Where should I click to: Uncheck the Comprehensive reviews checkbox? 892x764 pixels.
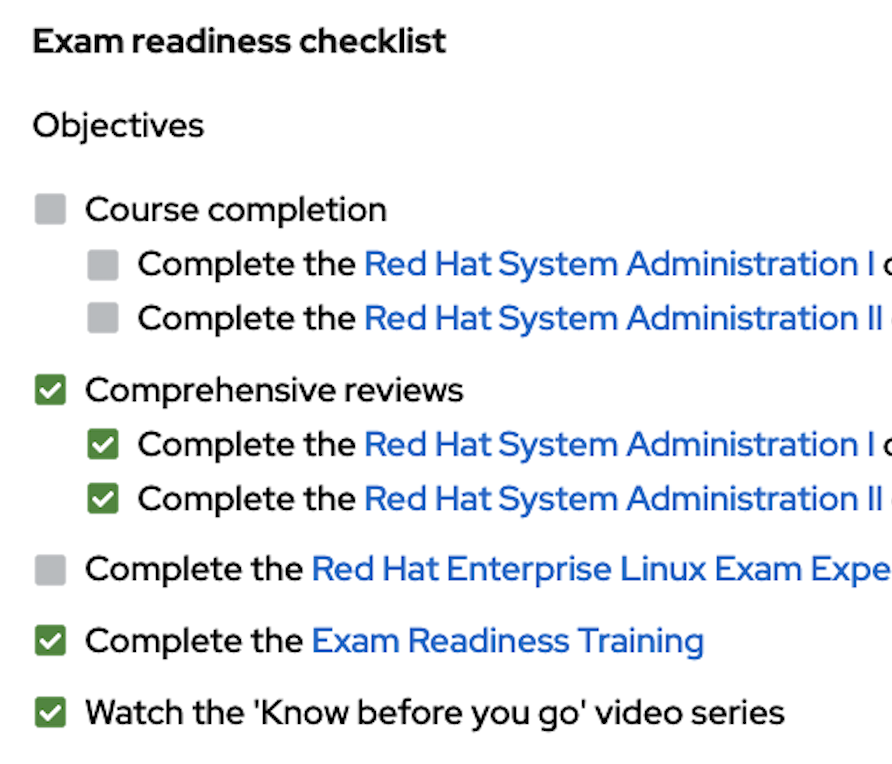click(x=49, y=389)
